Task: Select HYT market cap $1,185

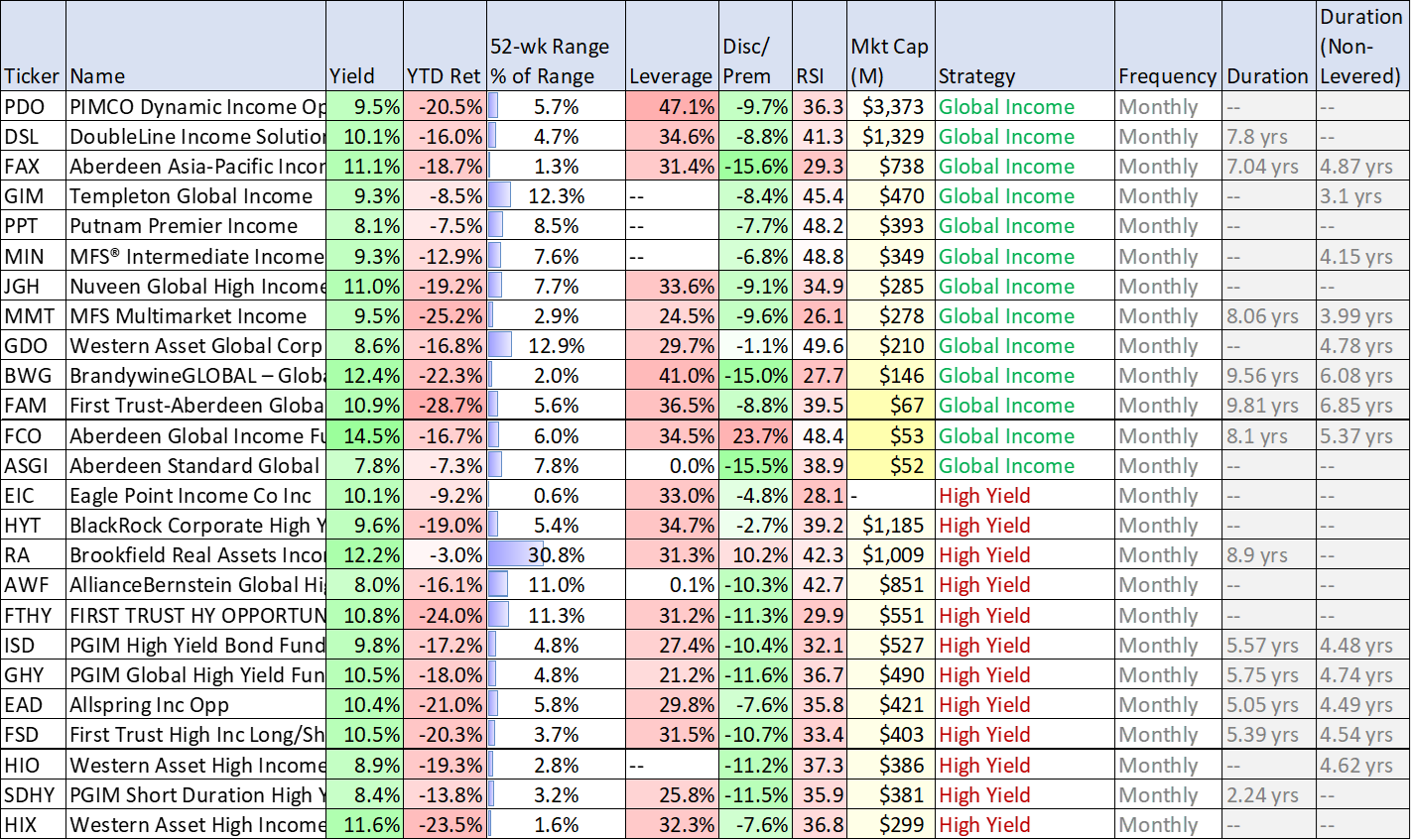Action: [890, 526]
